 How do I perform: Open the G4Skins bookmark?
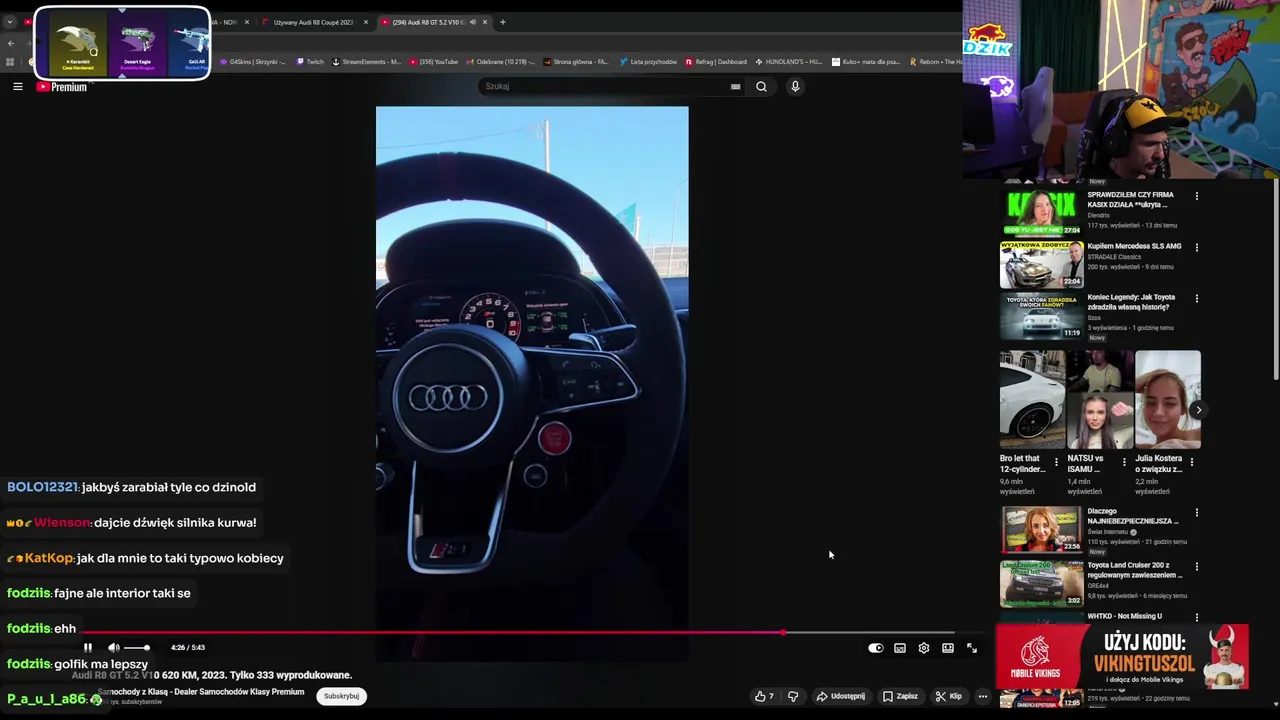253,62
